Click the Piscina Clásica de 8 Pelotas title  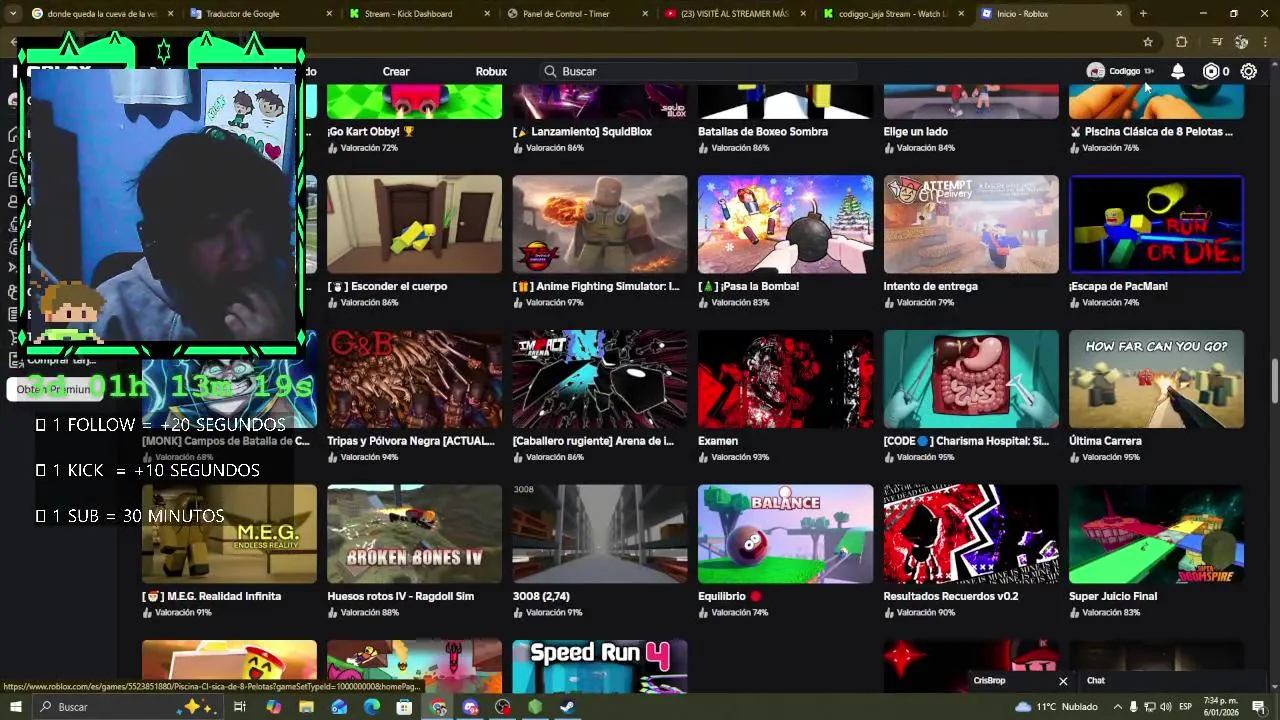click(x=1151, y=131)
